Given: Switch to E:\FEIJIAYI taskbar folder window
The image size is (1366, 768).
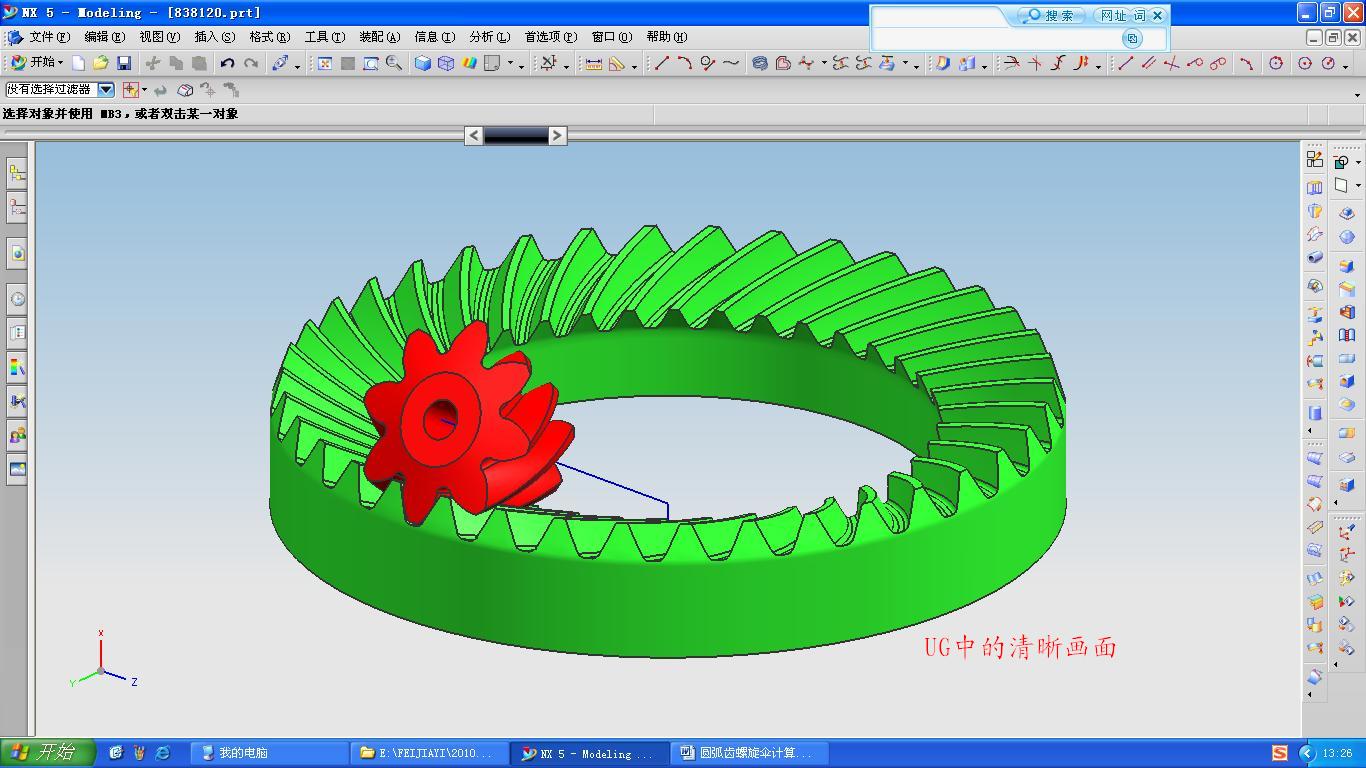Looking at the screenshot, I should point(430,753).
